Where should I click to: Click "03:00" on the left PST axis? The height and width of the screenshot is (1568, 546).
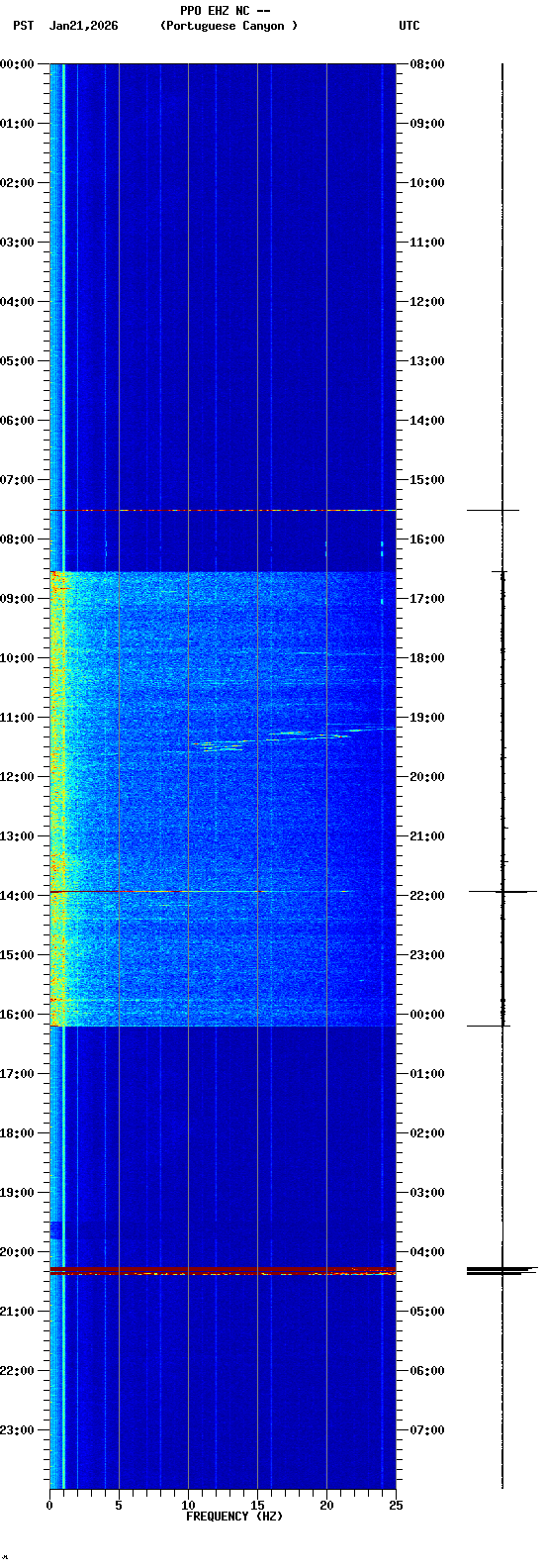click(17, 243)
